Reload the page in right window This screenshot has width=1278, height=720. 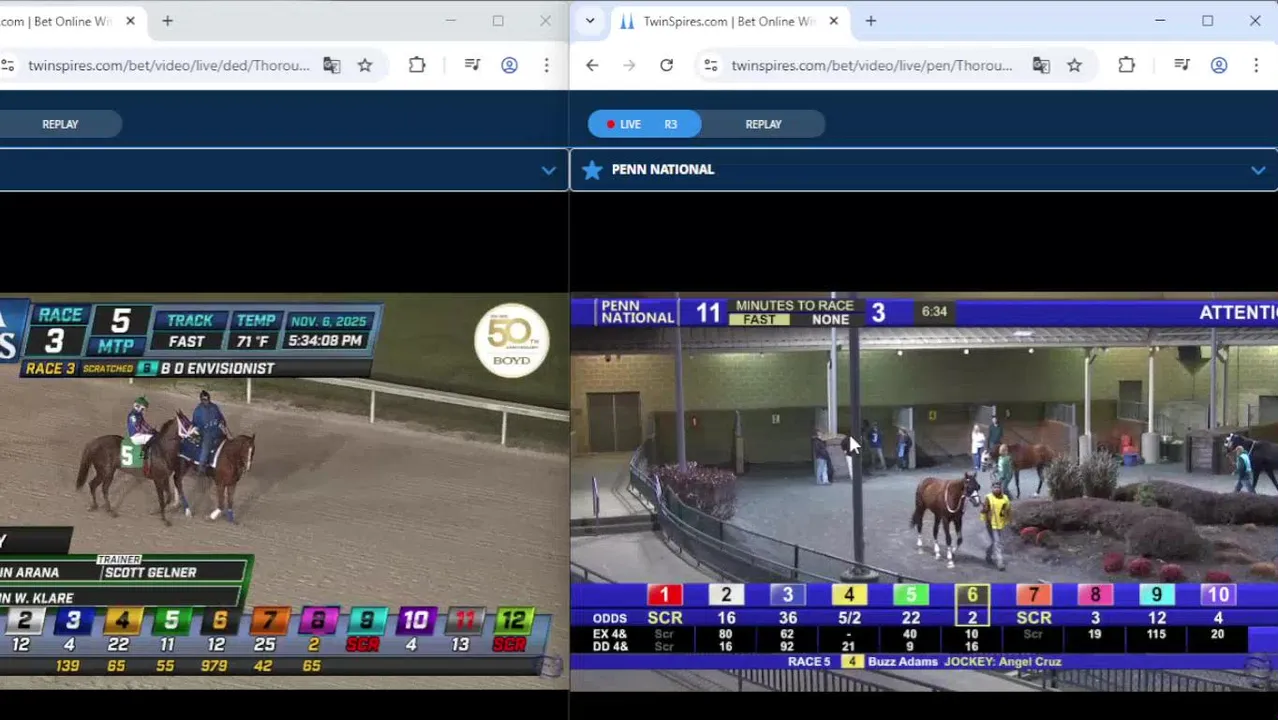click(666, 66)
